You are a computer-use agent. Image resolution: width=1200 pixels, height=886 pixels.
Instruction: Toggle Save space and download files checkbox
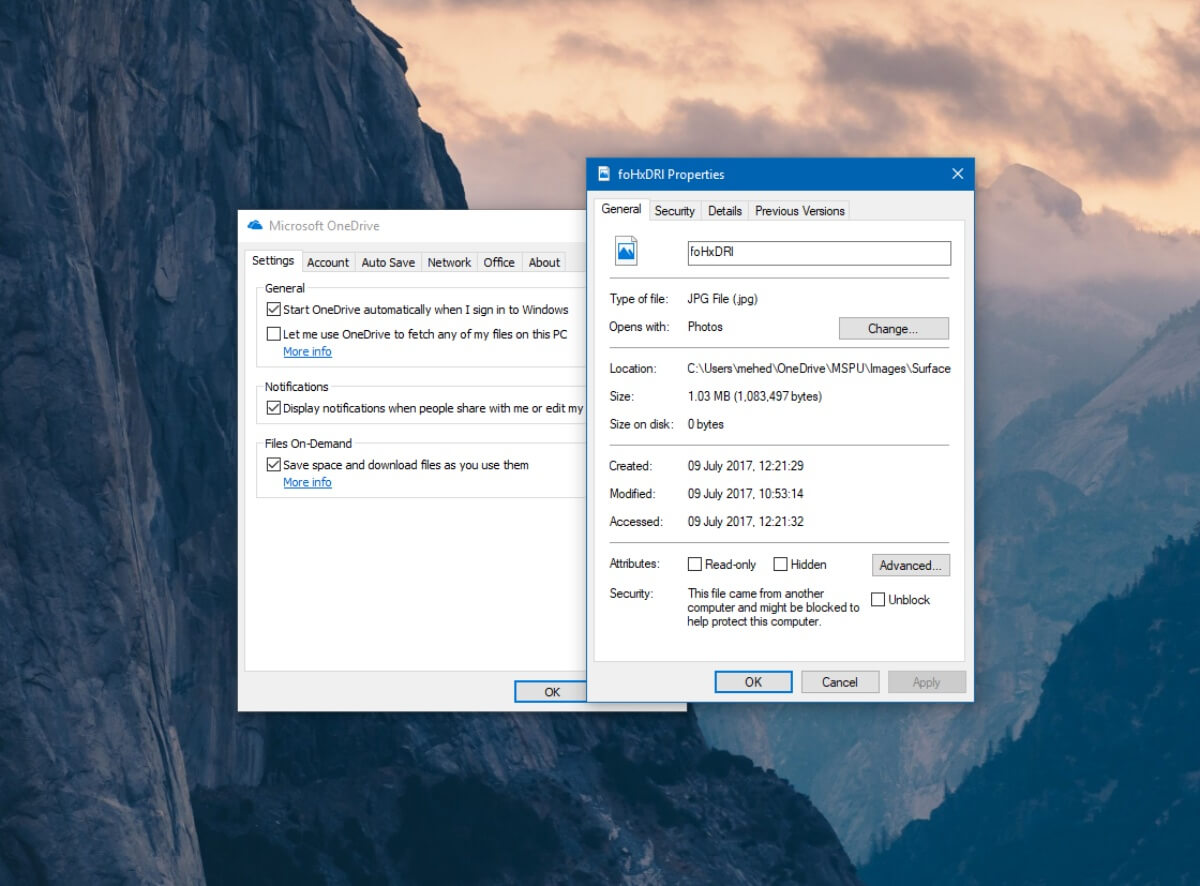tap(273, 465)
